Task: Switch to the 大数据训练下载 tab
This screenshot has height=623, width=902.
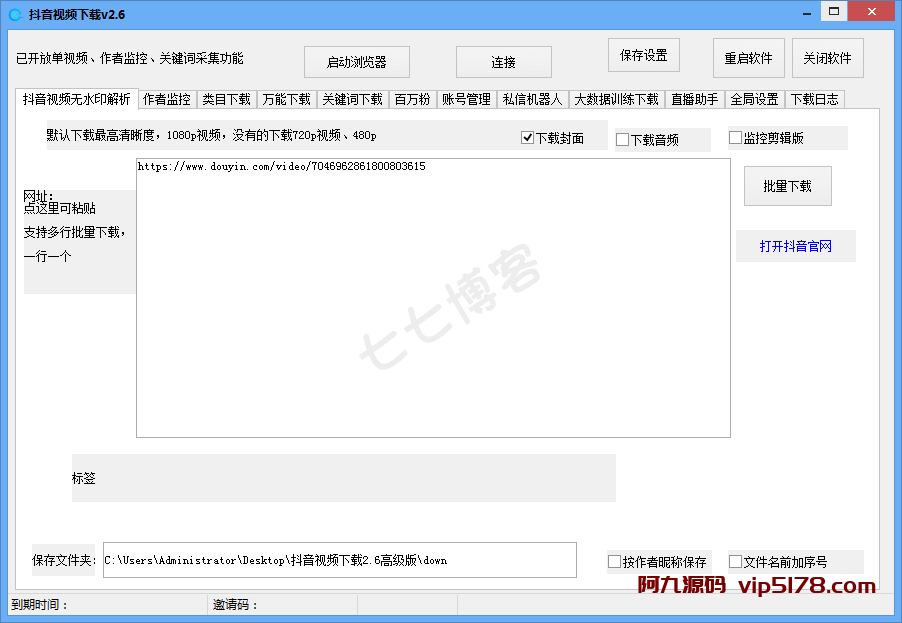Action: tap(616, 100)
